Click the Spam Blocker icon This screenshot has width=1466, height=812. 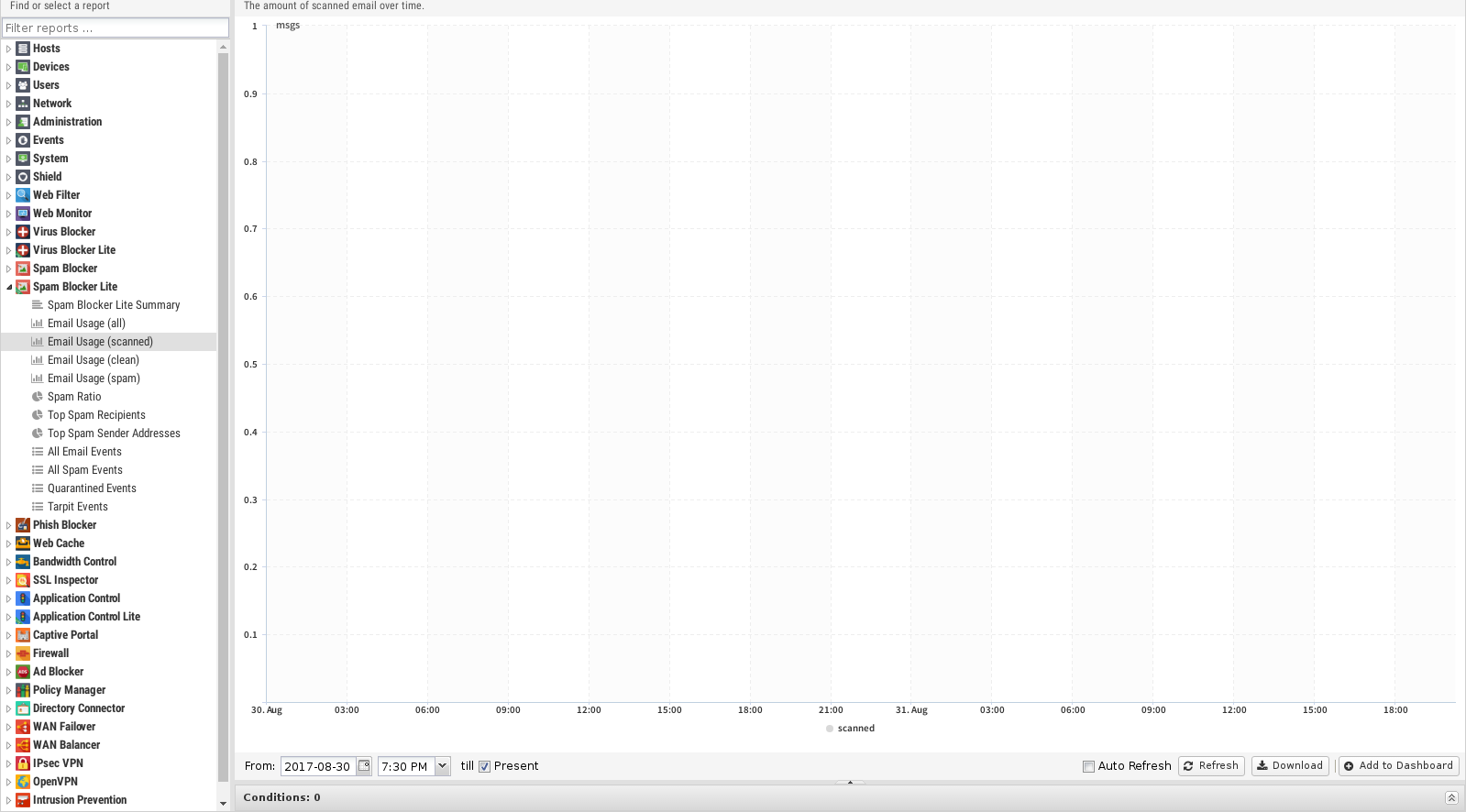pyautogui.click(x=23, y=269)
